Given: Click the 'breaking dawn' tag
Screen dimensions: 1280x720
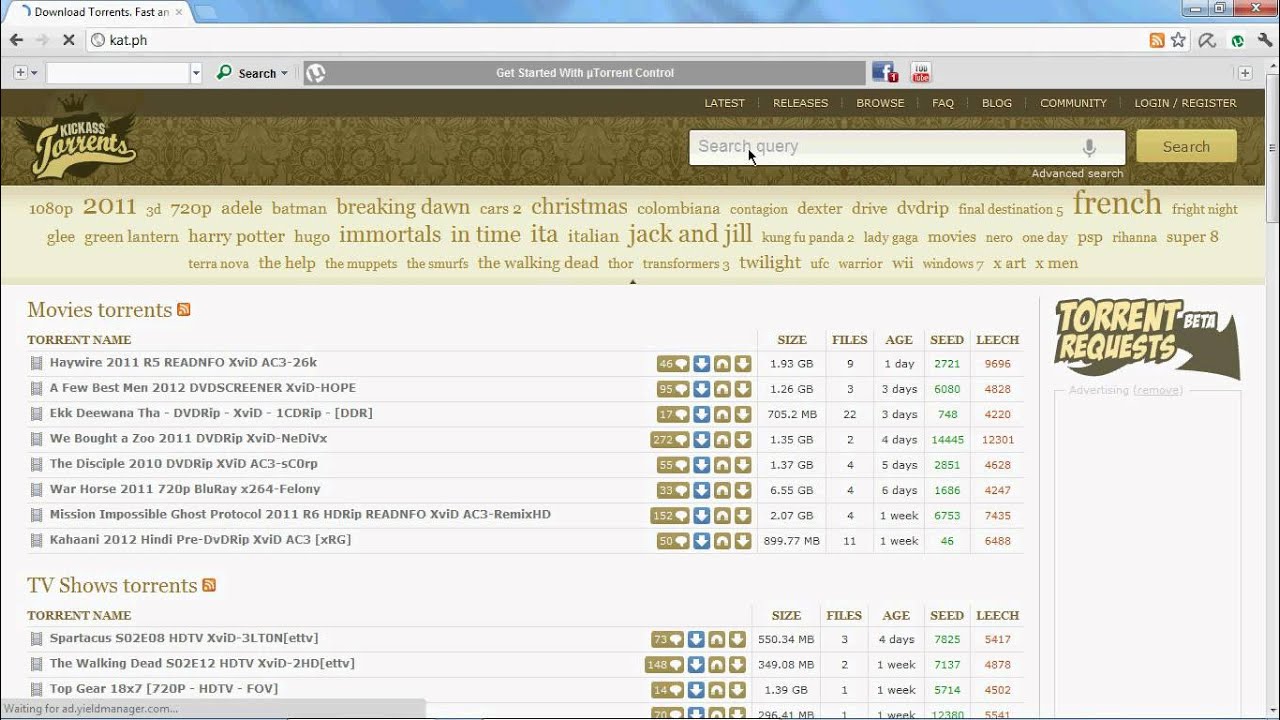Looking at the screenshot, I should click(403, 207).
